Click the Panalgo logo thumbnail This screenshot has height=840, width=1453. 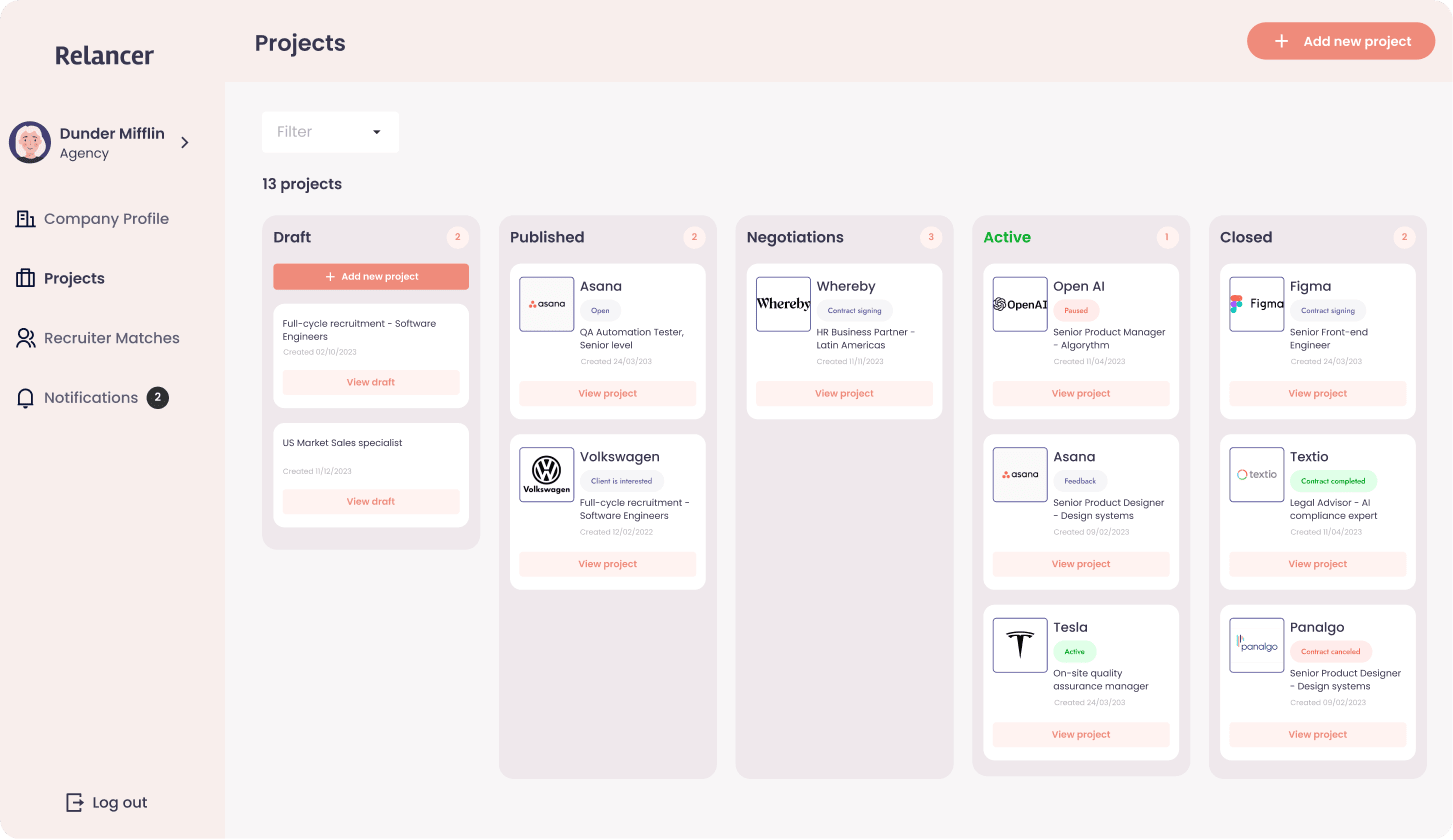pyautogui.click(x=1256, y=645)
